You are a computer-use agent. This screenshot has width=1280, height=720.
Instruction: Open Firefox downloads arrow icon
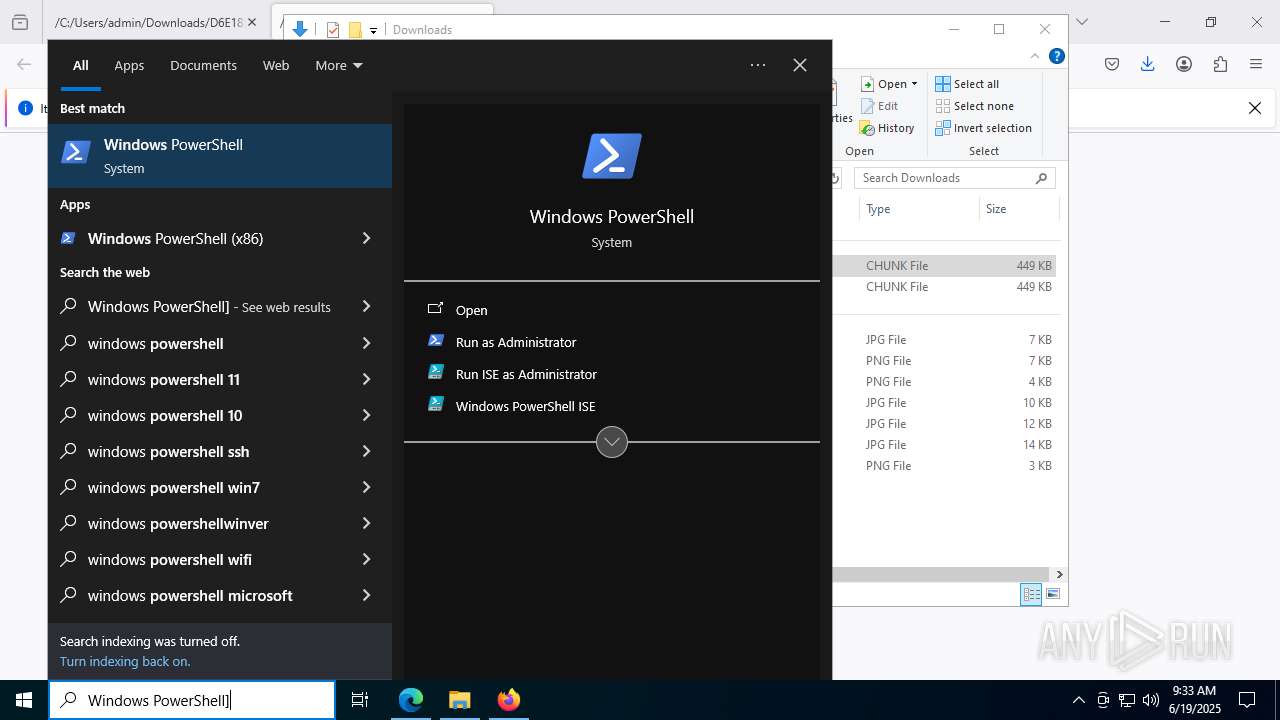click(x=1148, y=64)
